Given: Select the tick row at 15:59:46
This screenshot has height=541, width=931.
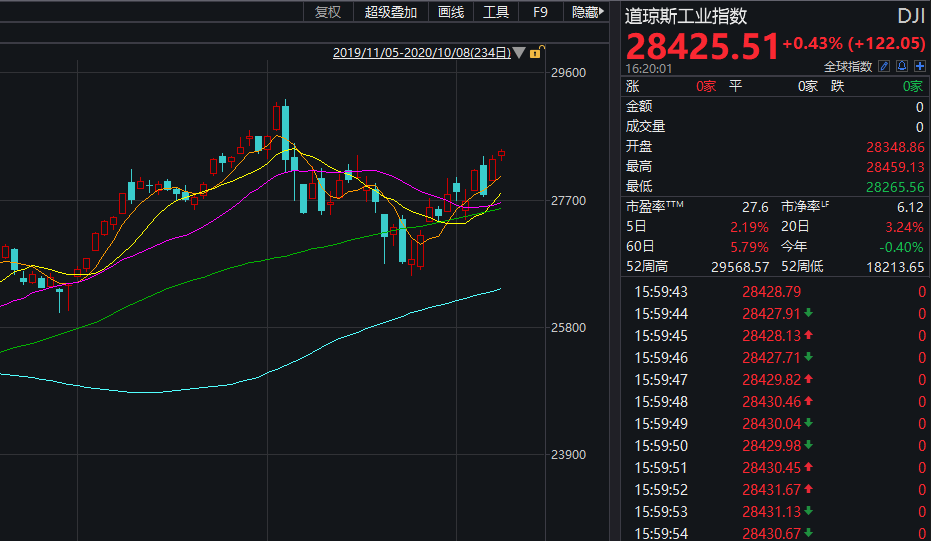Looking at the screenshot, I should coord(775,357).
